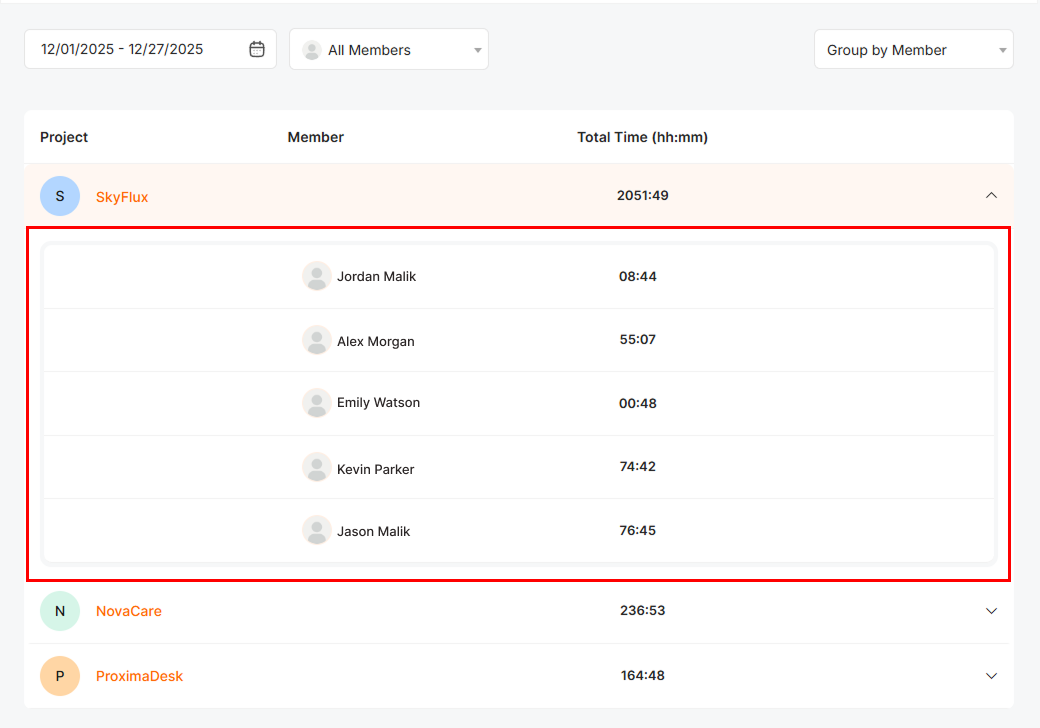Click the SkyFlux project avatar

60,196
